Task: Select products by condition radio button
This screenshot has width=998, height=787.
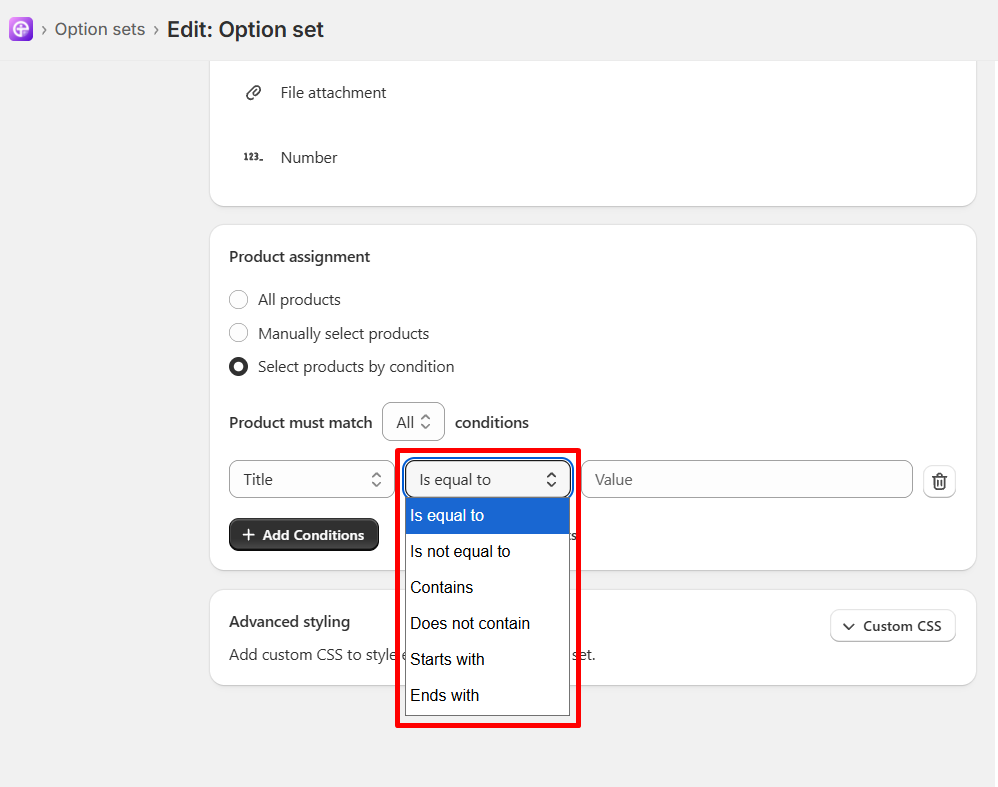Action: 239,367
